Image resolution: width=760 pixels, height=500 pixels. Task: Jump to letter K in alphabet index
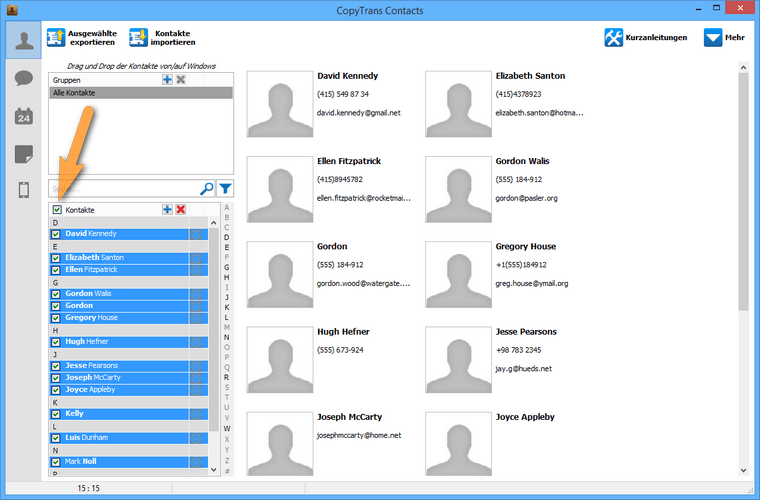coord(226,308)
